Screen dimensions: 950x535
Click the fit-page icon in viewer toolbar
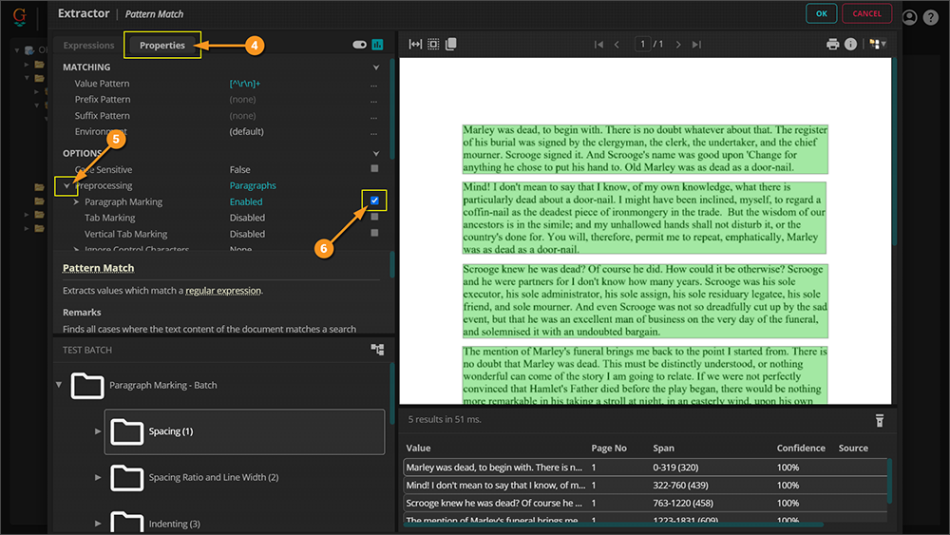coord(433,44)
